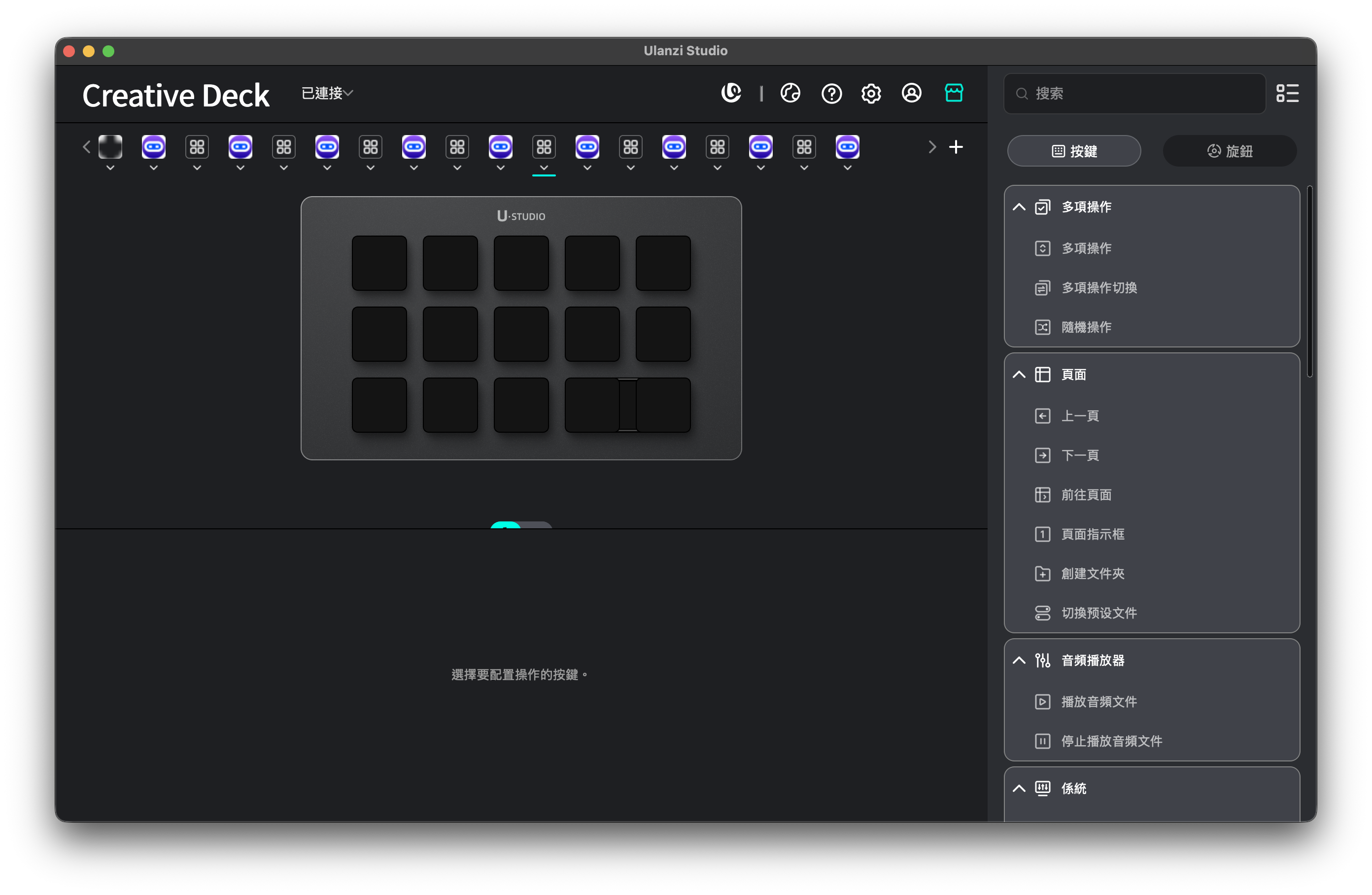Open the 已連接 device dropdown
The width and height of the screenshot is (1372, 895).
327,93
